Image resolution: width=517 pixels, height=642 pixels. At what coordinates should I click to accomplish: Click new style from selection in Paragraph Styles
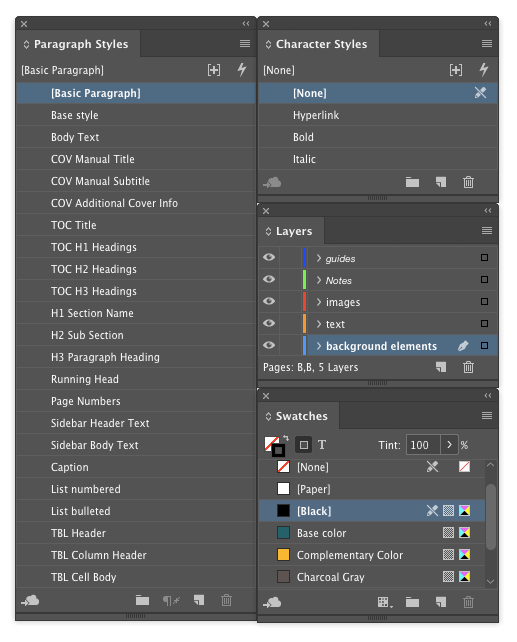click(x=214, y=70)
